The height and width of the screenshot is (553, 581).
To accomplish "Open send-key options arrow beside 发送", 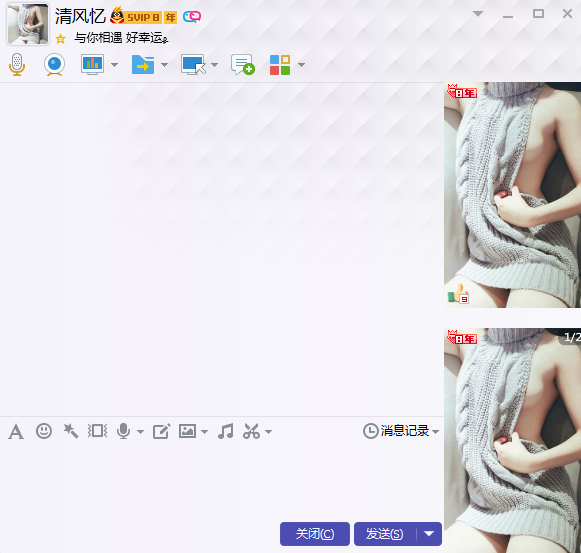I will pos(429,534).
